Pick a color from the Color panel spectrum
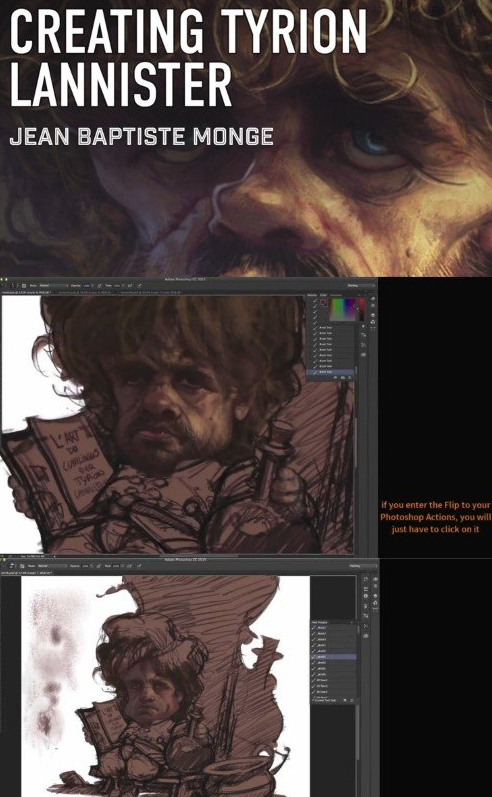The image size is (492, 797). pyautogui.click(x=344, y=309)
